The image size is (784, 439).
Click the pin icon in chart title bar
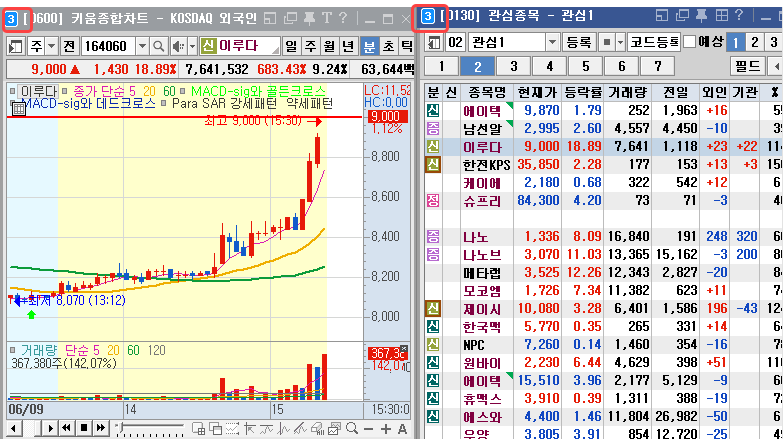(310, 19)
